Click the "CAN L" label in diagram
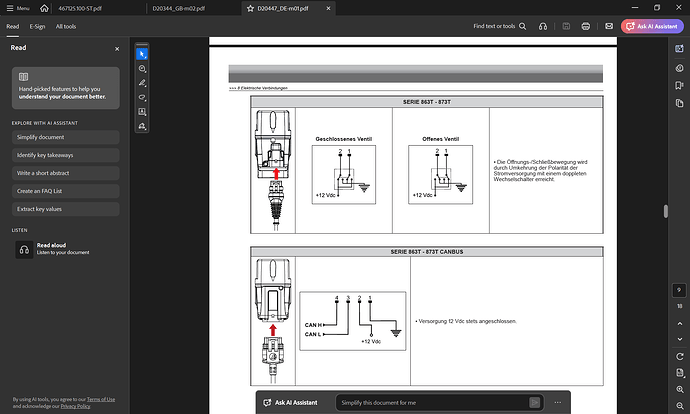 point(312,334)
